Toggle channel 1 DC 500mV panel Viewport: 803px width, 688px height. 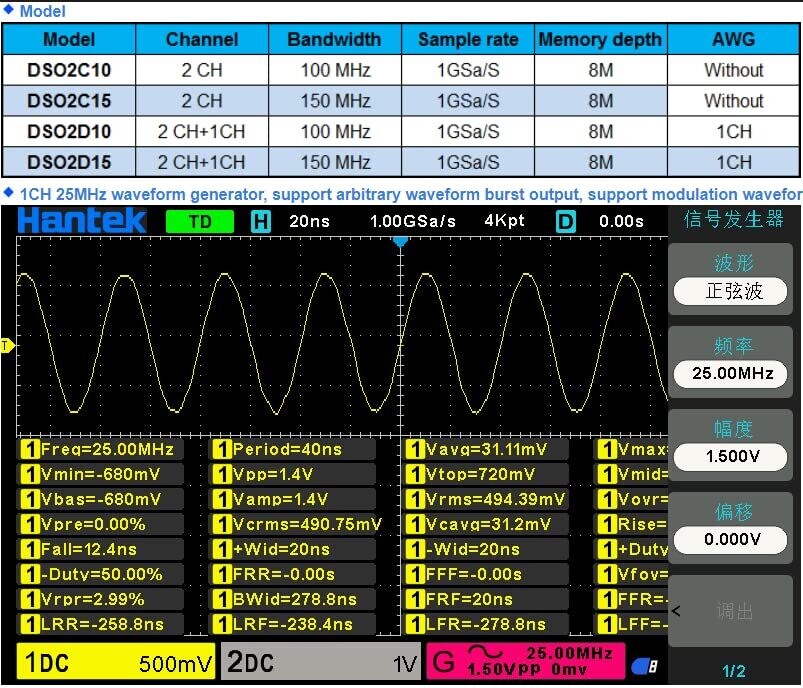coord(116,662)
